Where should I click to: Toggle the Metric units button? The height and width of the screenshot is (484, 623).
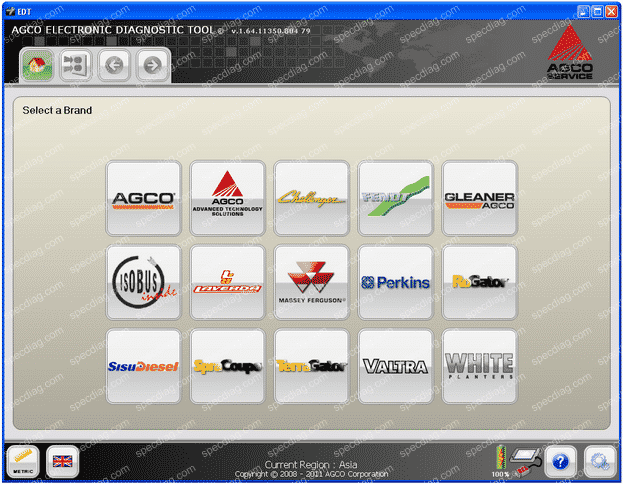(x=23, y=461)
